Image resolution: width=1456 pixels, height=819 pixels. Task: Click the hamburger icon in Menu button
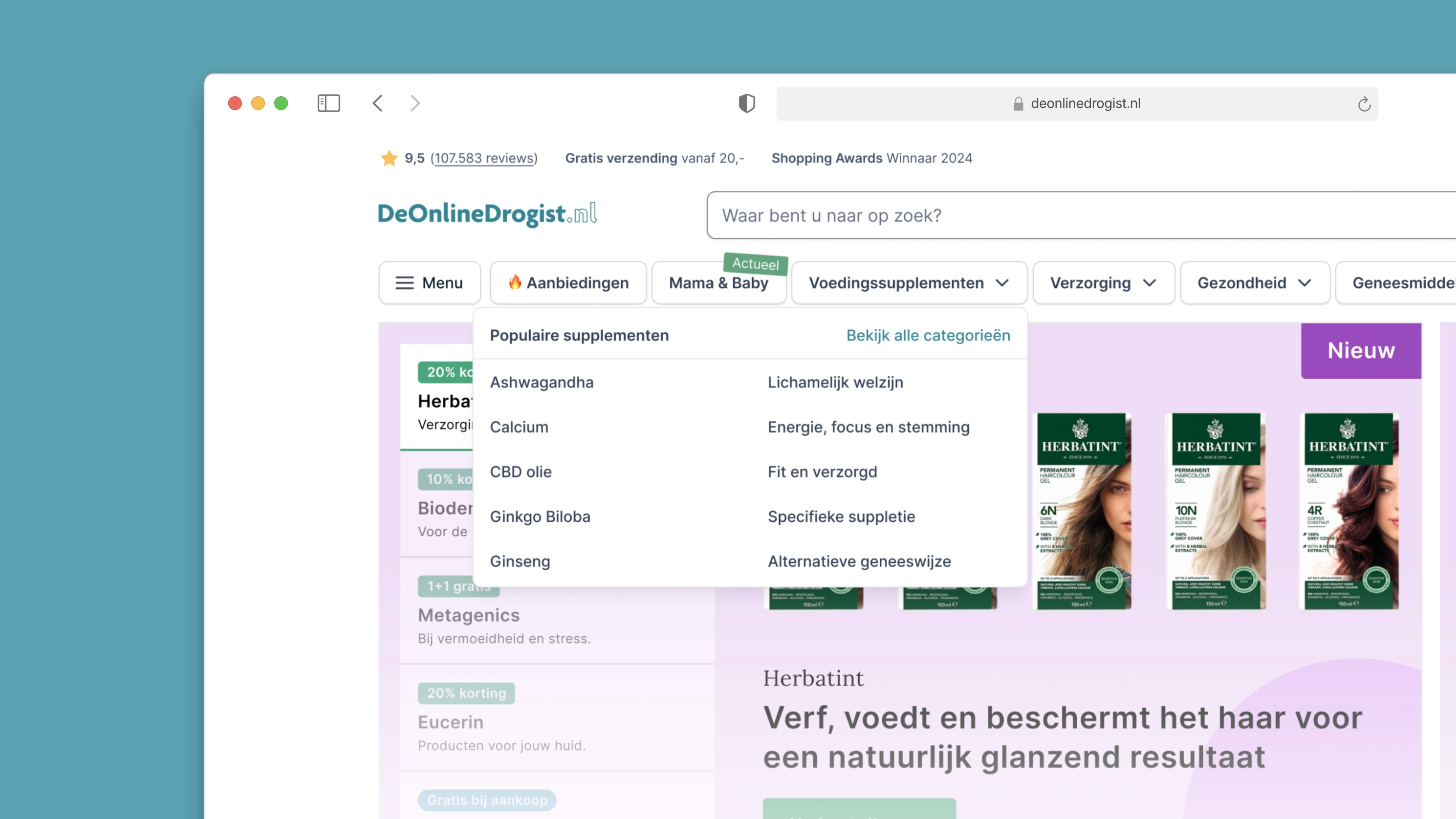[405, 282]
